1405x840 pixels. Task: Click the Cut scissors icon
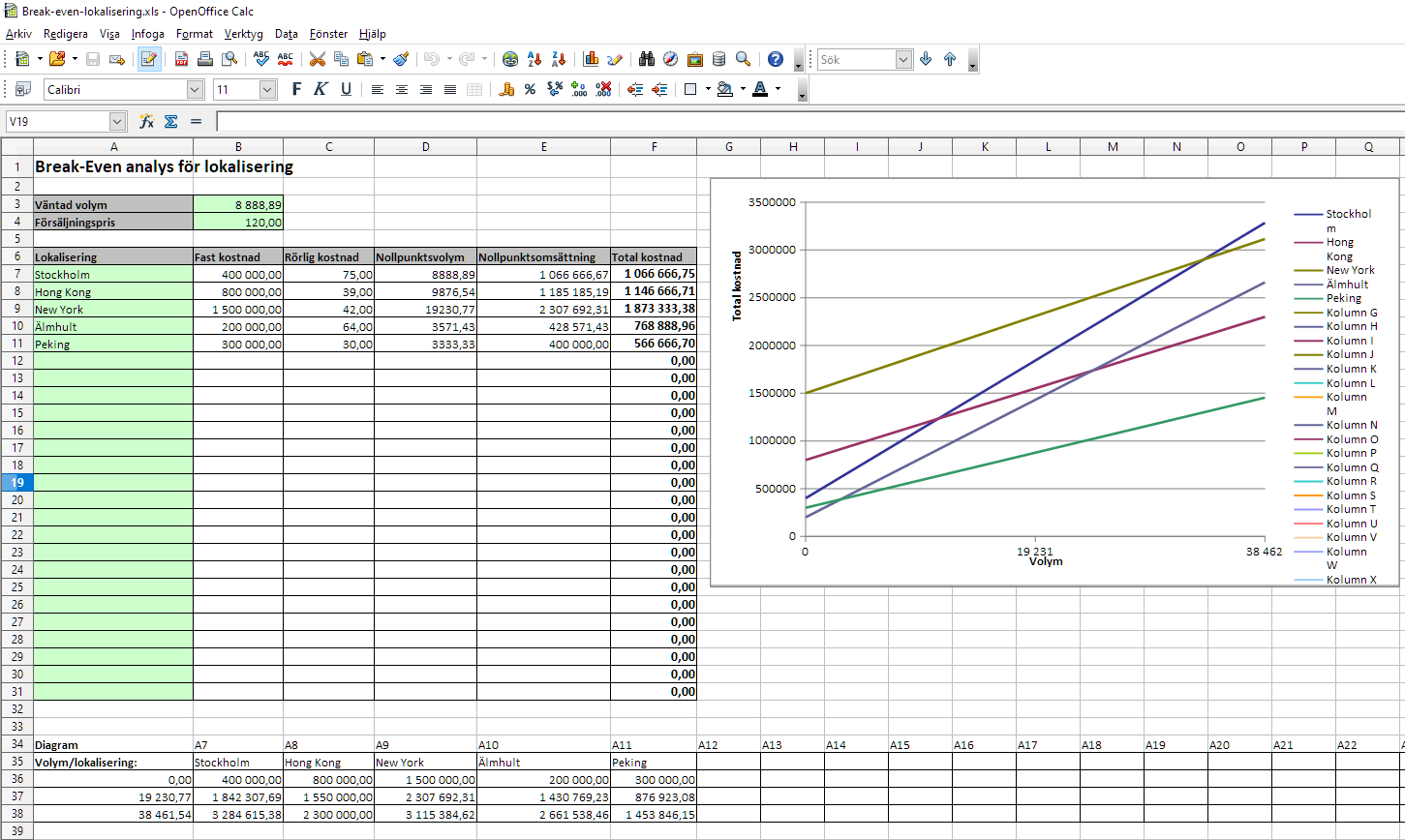pos(318,59)
